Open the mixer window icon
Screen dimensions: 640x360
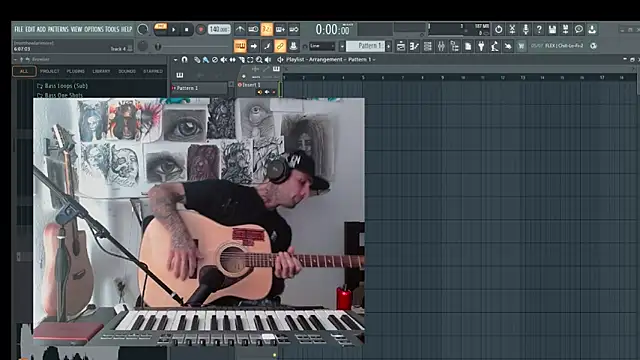point(441,46)
